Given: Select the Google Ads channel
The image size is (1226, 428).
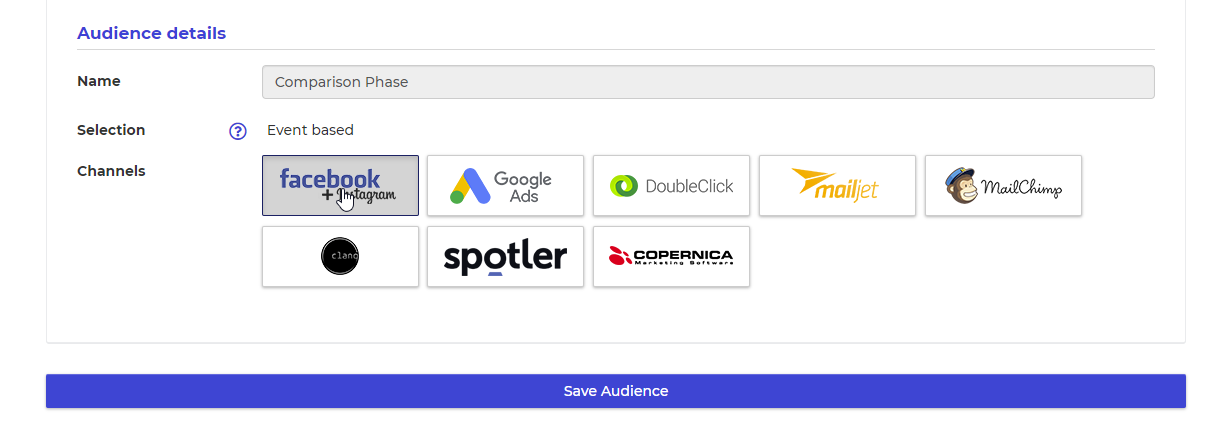Looking at the screenshot, I should click(505, 185).
